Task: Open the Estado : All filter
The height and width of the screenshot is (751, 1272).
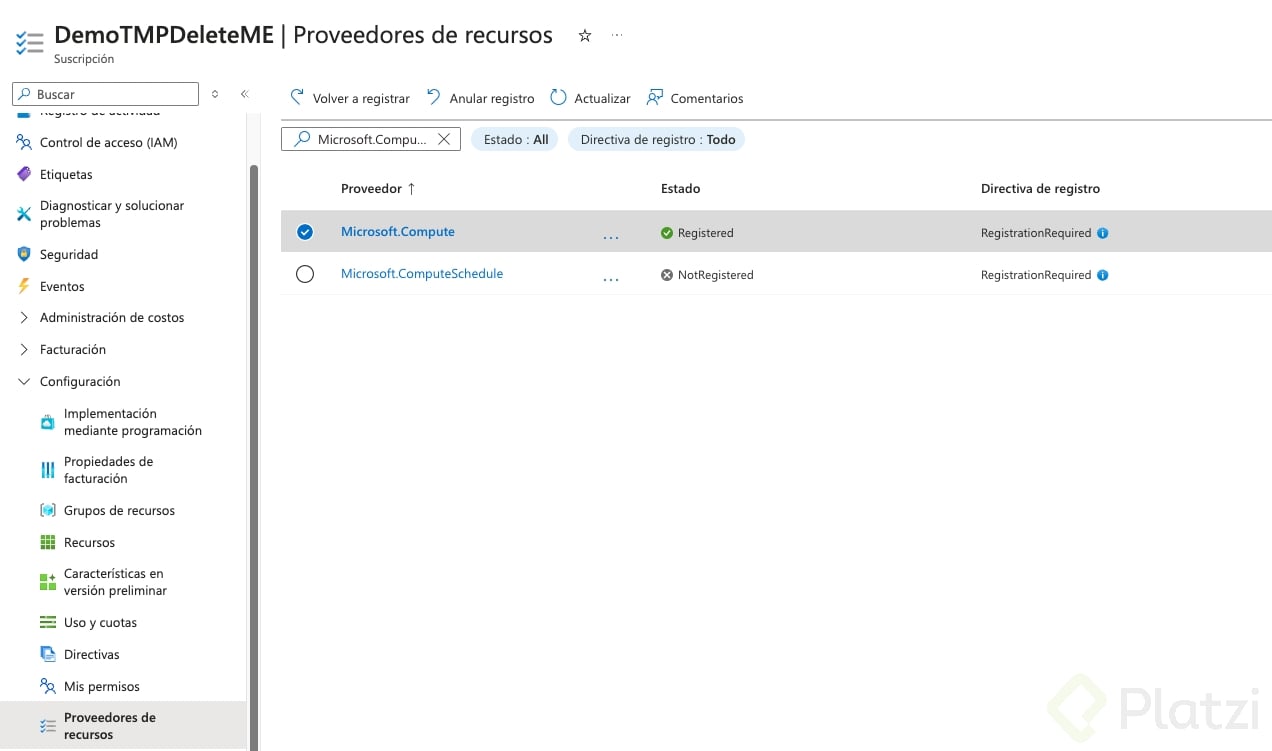Action: click(515, 140)
